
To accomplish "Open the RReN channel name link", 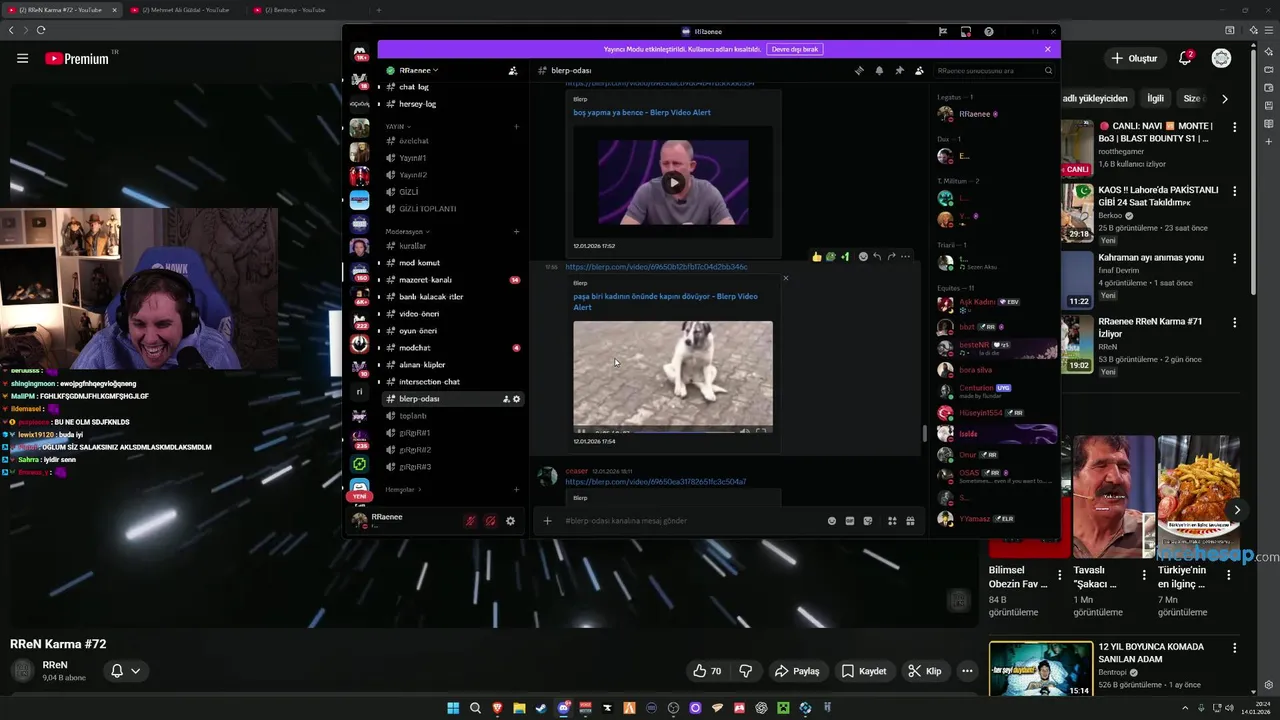I will coord(55,665).
